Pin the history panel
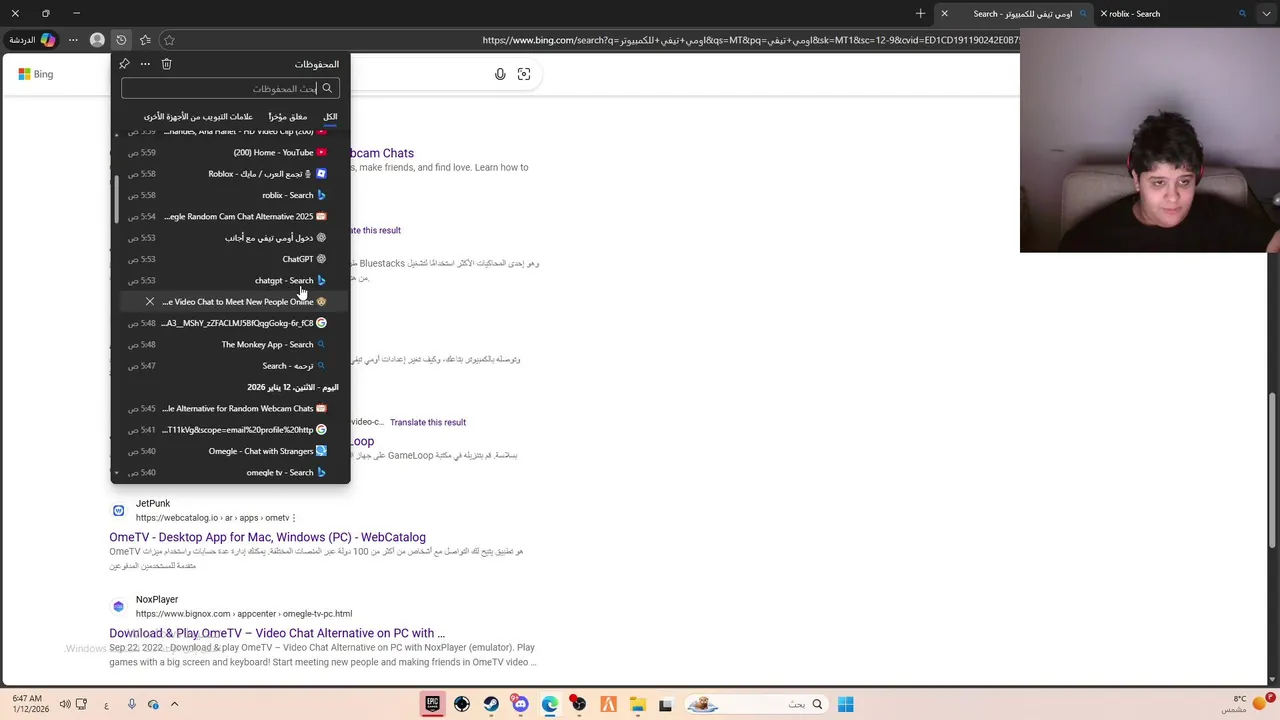 [x=124, y=64]
